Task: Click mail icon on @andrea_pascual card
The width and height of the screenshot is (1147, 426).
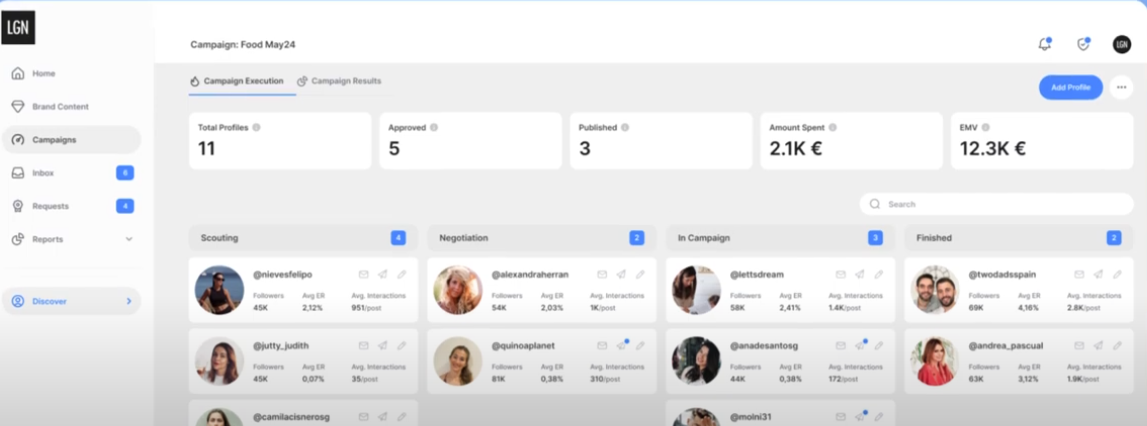Action: (x=1079, y=345)
